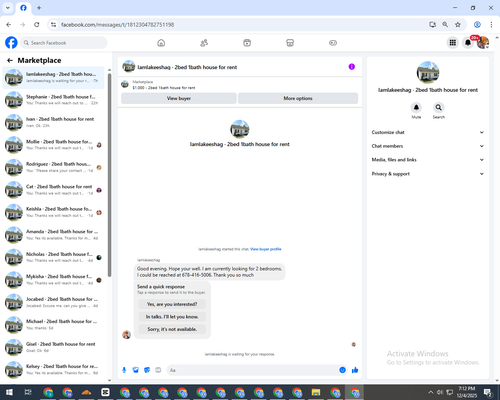Open the tab search dropdown in Chrome
The image size is (500, 400).
tap(7, 8)
